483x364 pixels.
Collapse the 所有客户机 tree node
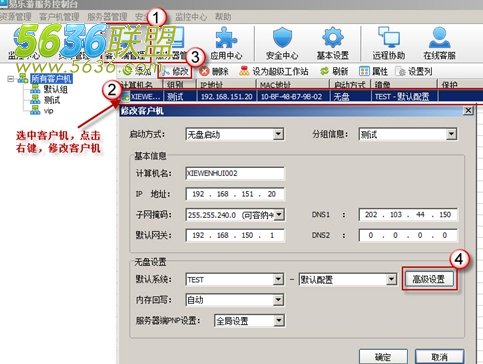11,79
